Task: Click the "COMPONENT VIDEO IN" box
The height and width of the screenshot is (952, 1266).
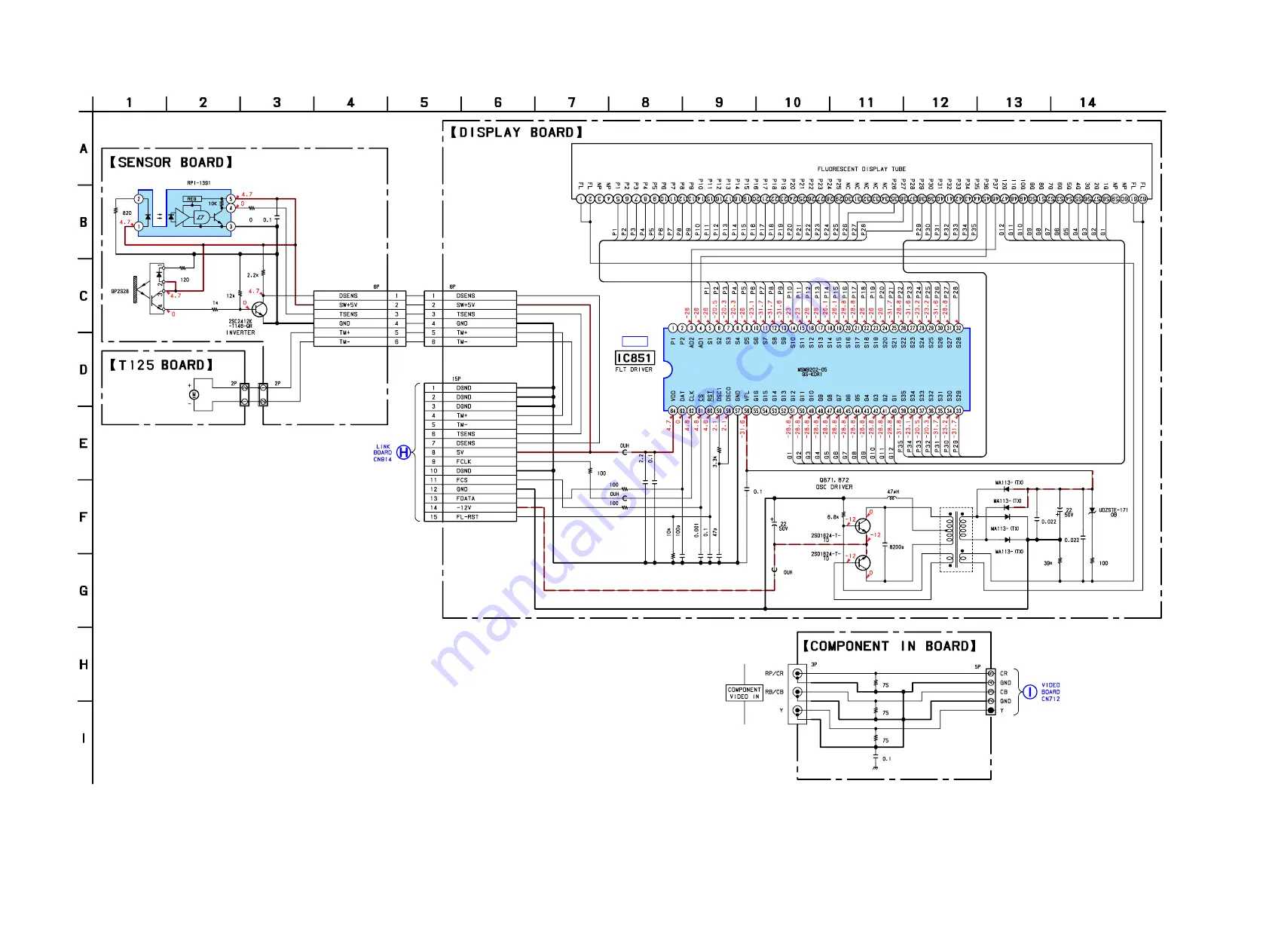Action: 745,693
